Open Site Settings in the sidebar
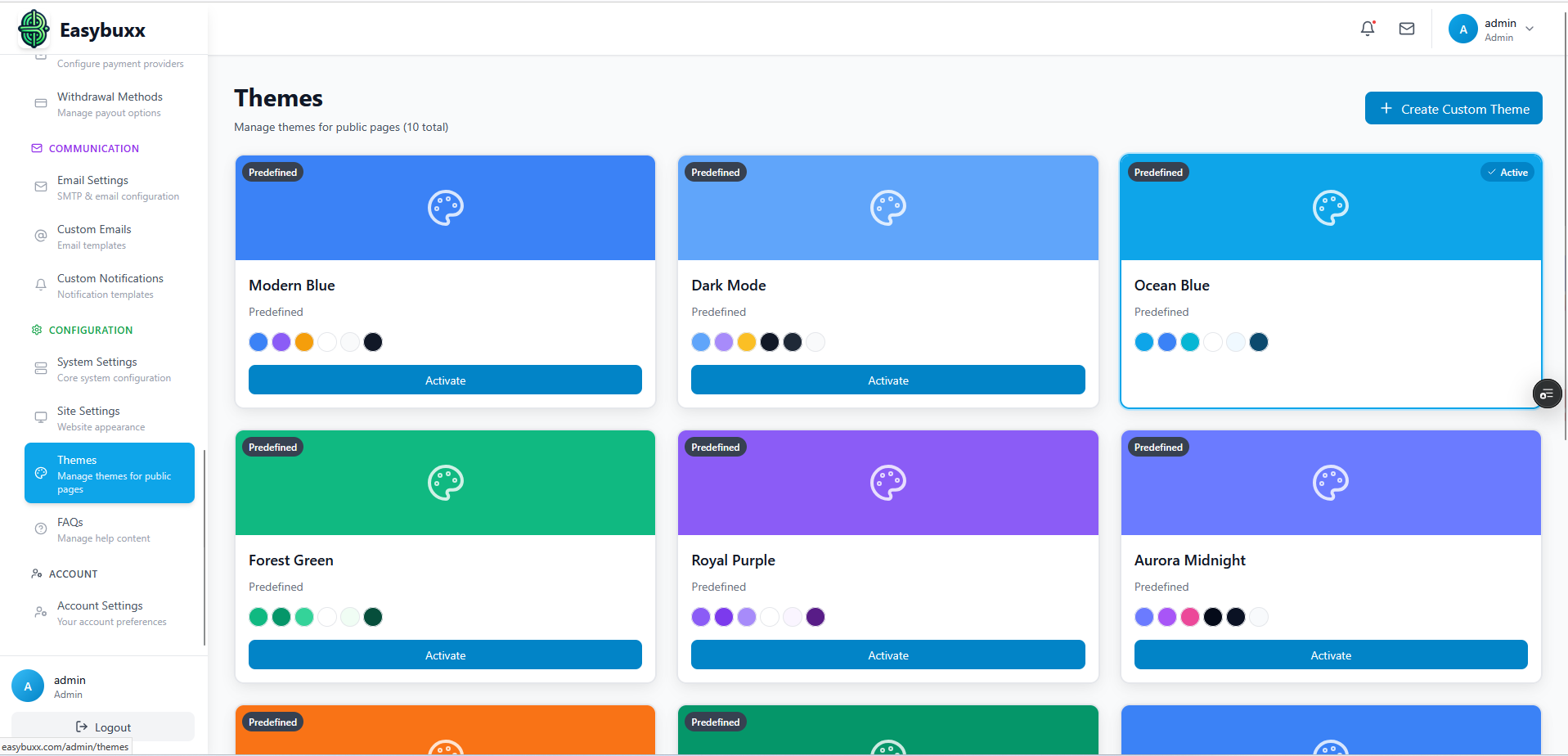Screen dimensions: 1568x756 pyautogui.click(x=88, y=418)
